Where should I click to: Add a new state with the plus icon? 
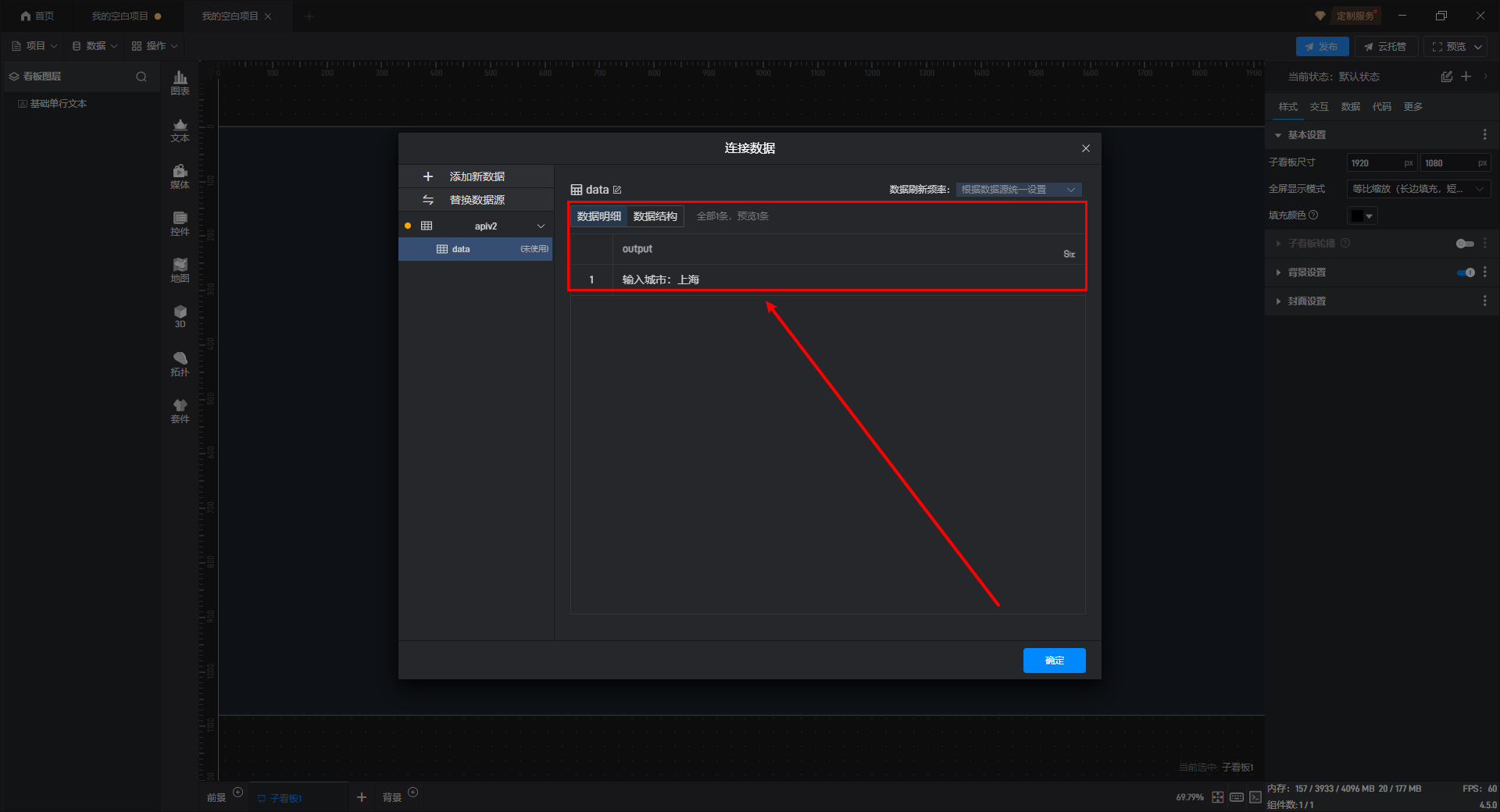pyautogui.click(x=1466, y=77)
